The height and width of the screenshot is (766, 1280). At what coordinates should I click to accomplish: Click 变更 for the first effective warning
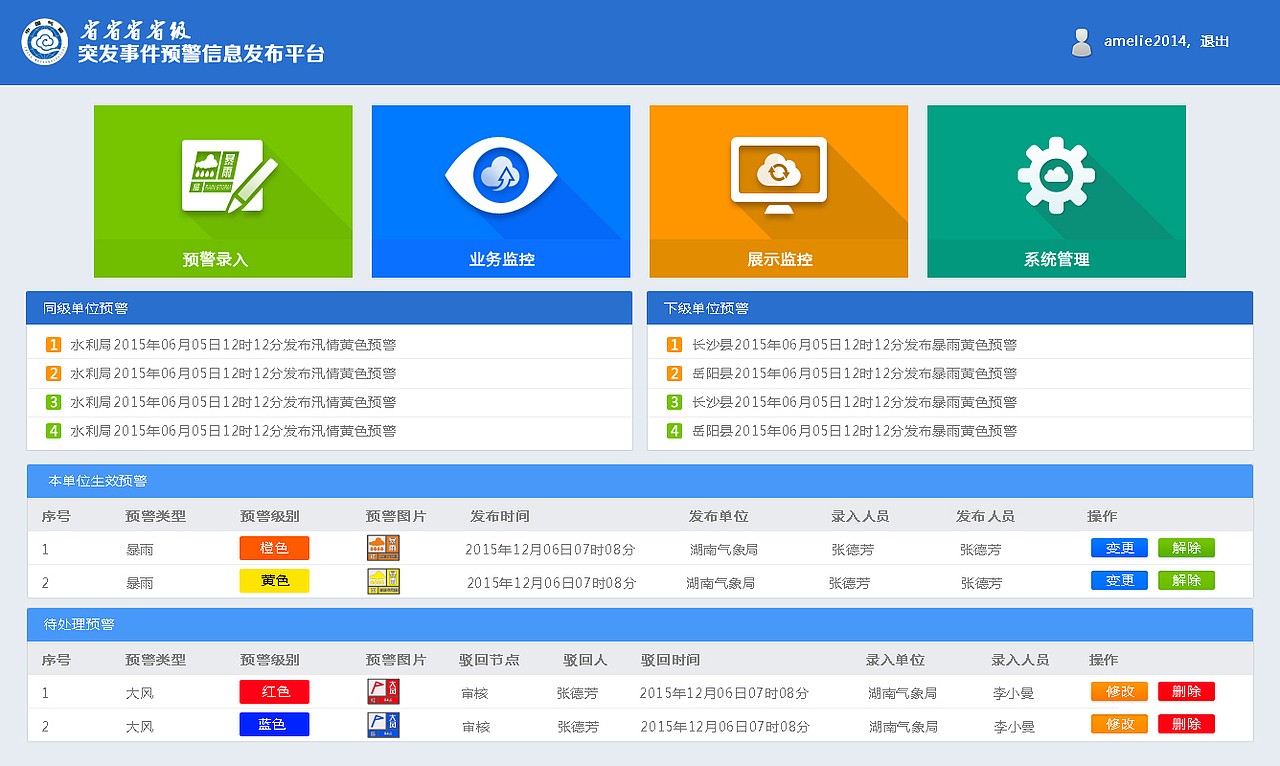click(x=1118, y=547)
